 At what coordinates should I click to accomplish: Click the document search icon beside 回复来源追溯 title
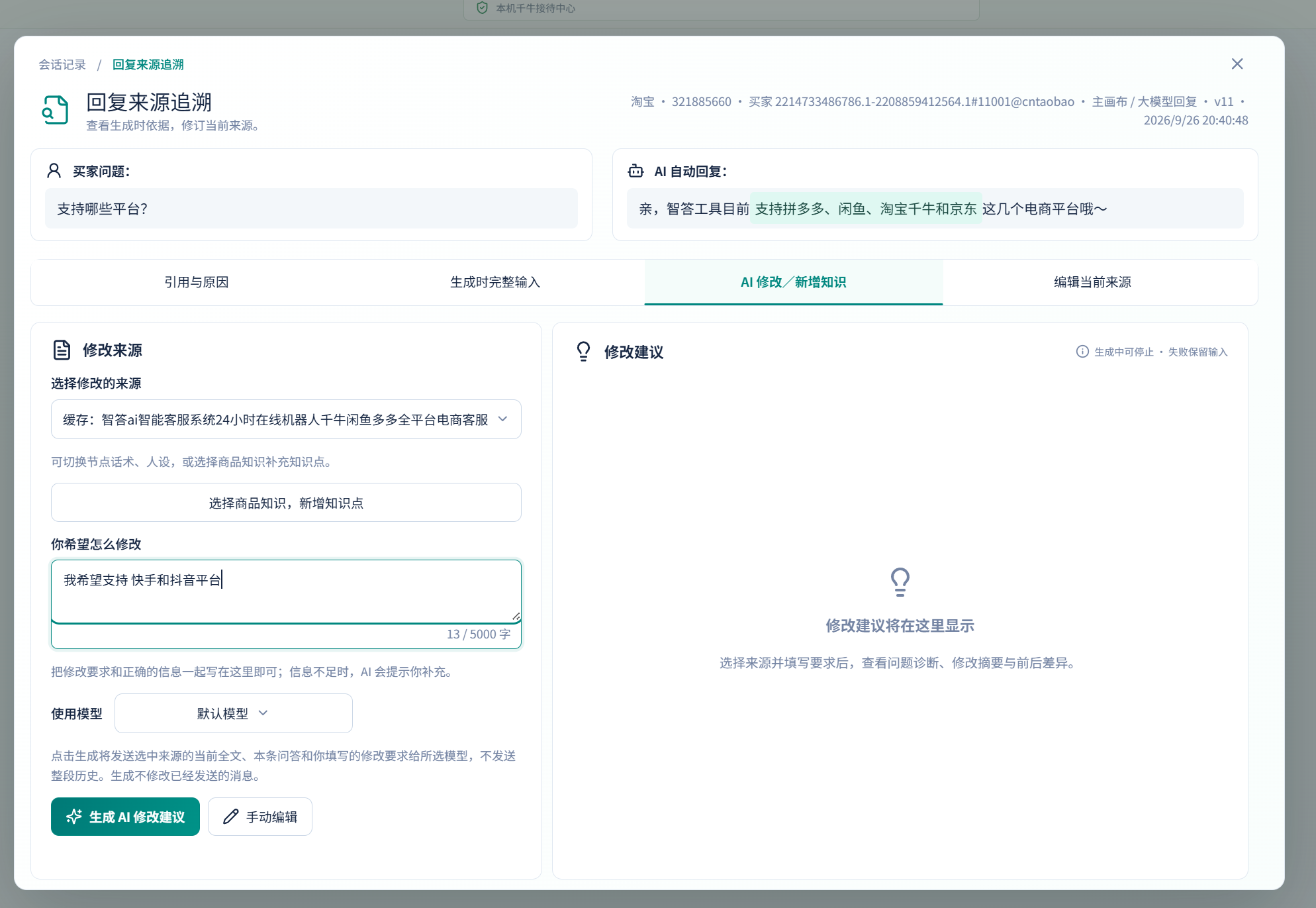coord(56,110)
